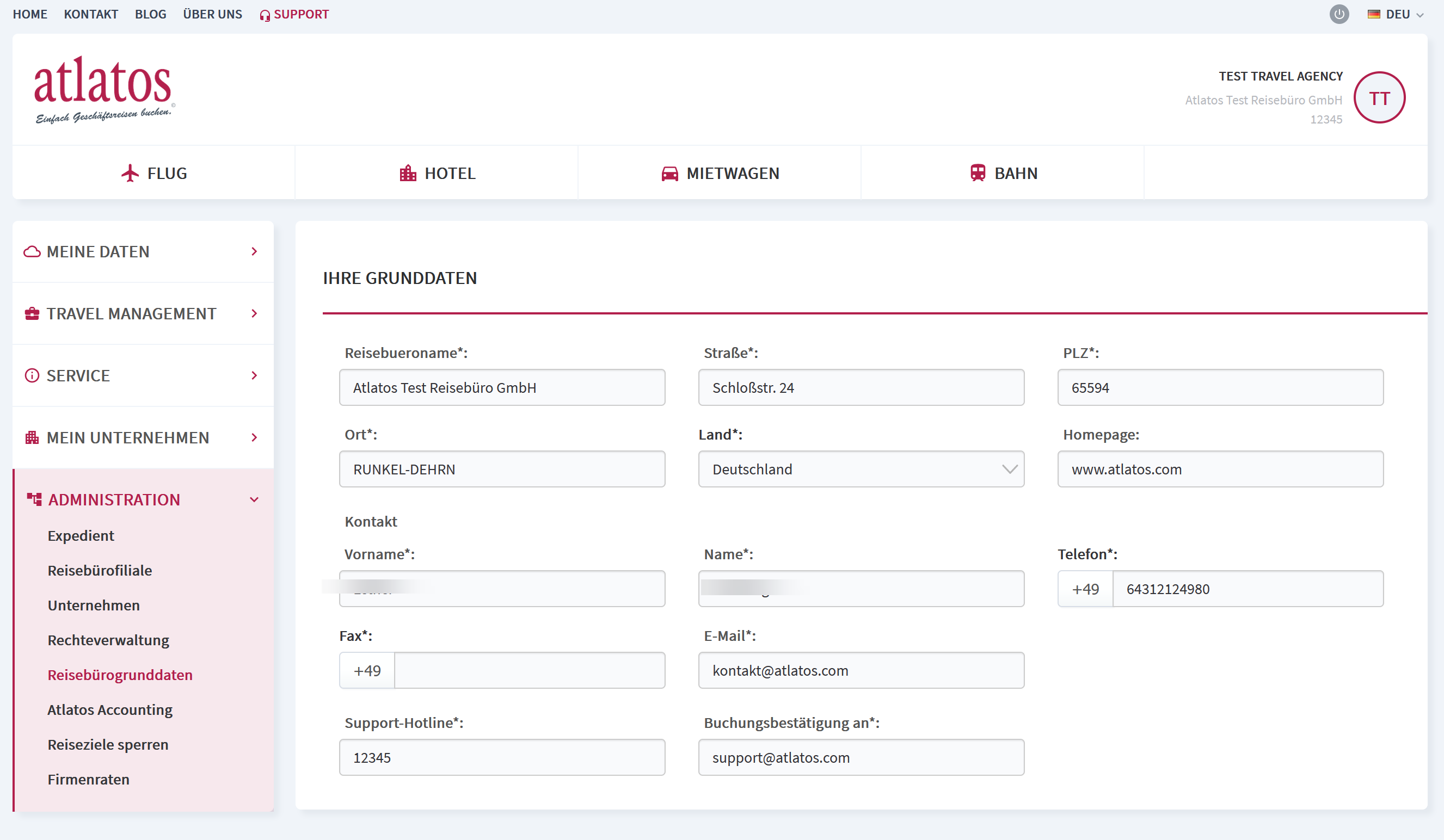Switch to the Mietwagen tab
Screen dimensions: 1444x840
click(720, 173)
